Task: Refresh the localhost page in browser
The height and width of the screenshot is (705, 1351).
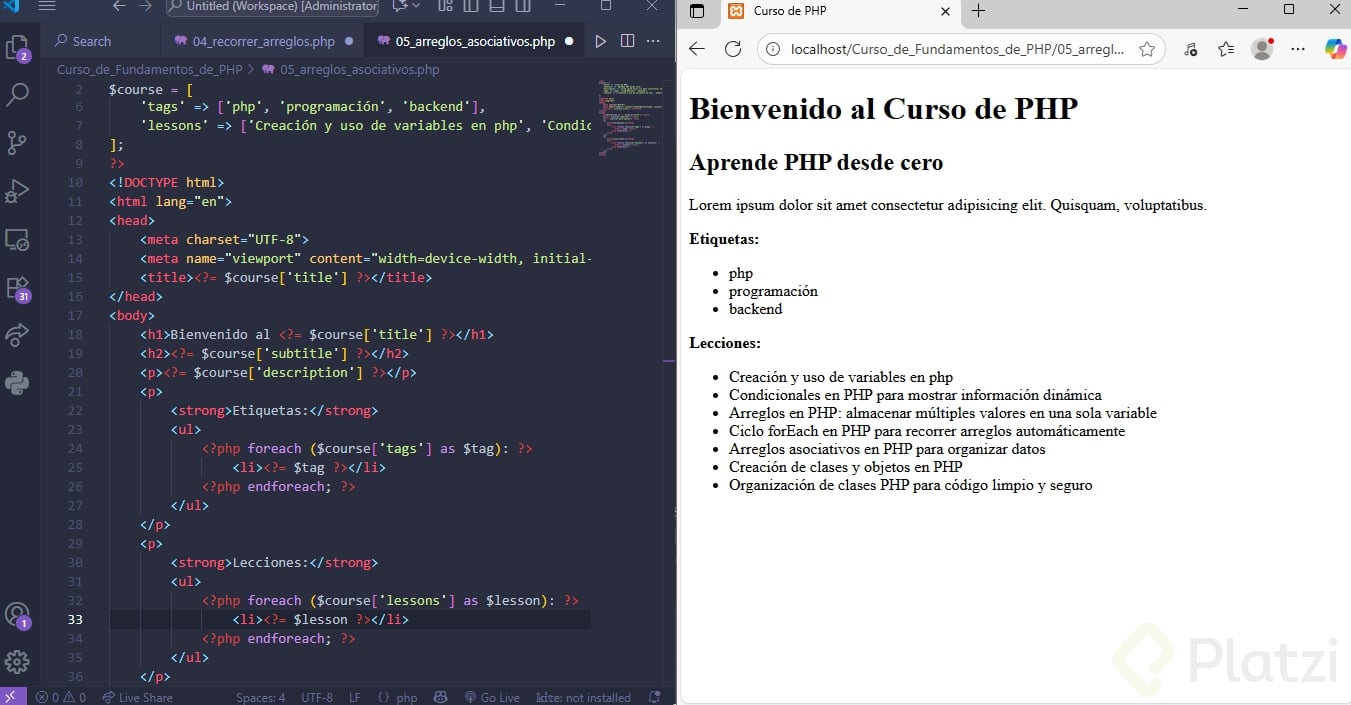Action: [x=732, y=49]
